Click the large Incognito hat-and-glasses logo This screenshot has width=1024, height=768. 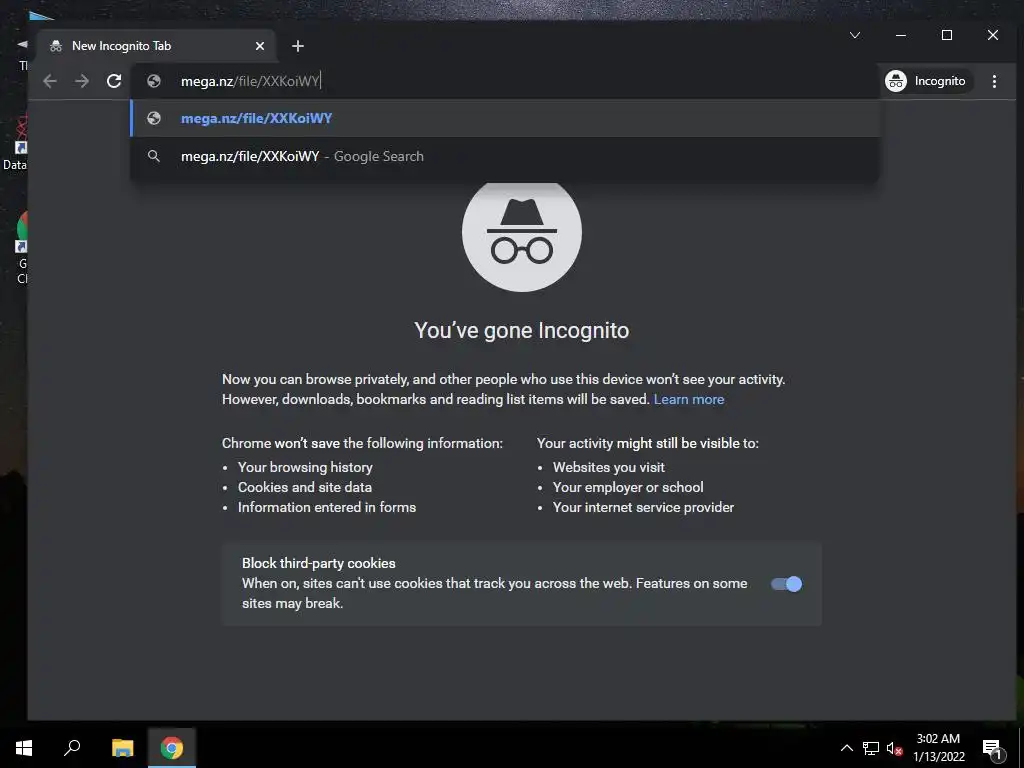(522, 233)
